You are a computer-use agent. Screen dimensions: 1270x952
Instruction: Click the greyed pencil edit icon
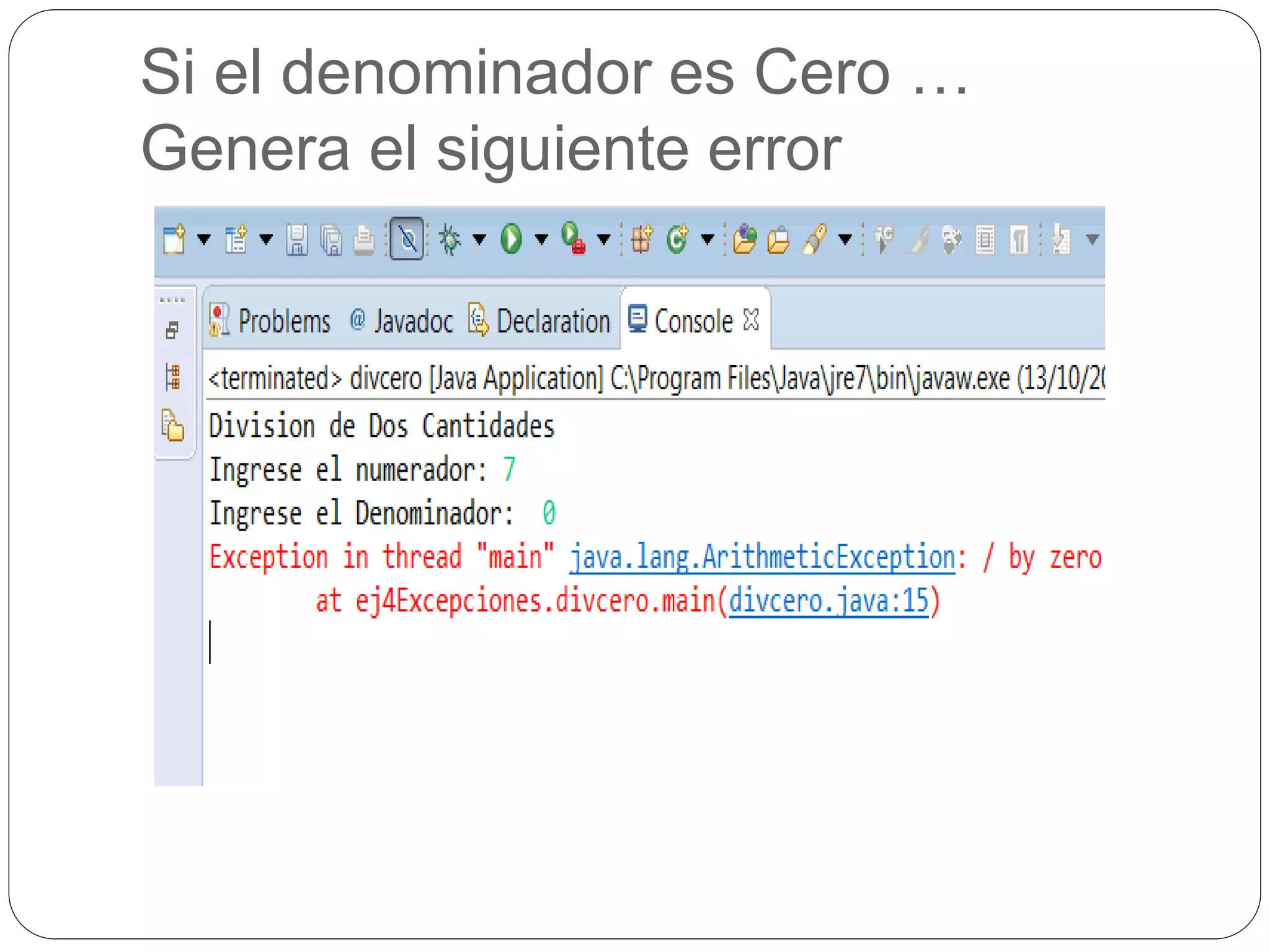tap(918, 240)
